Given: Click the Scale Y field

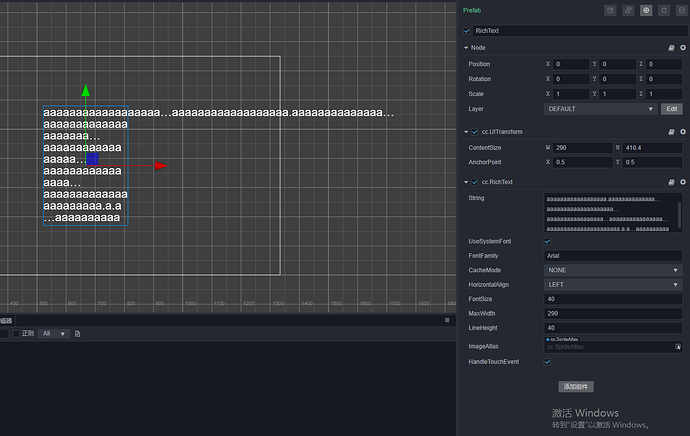Looking at the screenshot, I should click(617, 94).
